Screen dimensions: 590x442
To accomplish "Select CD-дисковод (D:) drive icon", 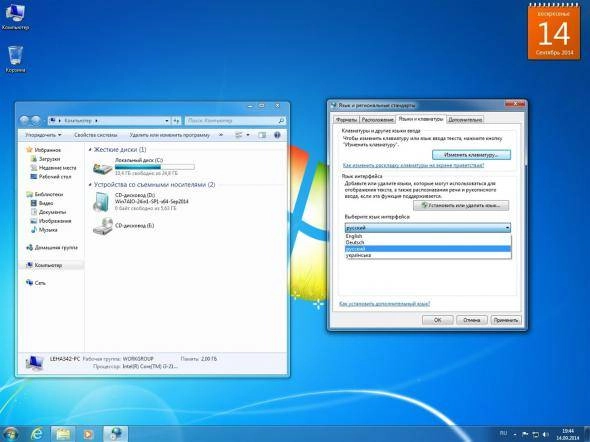I will (x=102, y=202).
